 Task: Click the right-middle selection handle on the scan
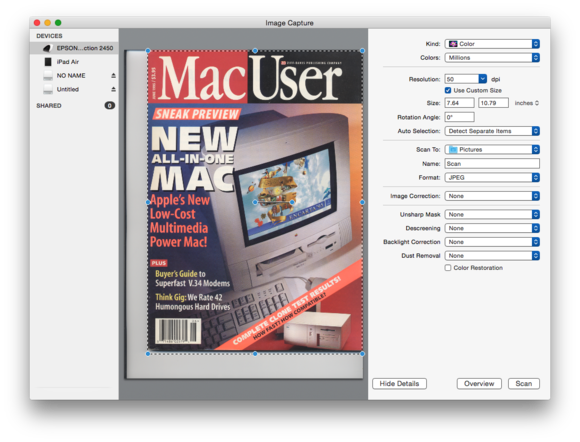pos(362,202)
